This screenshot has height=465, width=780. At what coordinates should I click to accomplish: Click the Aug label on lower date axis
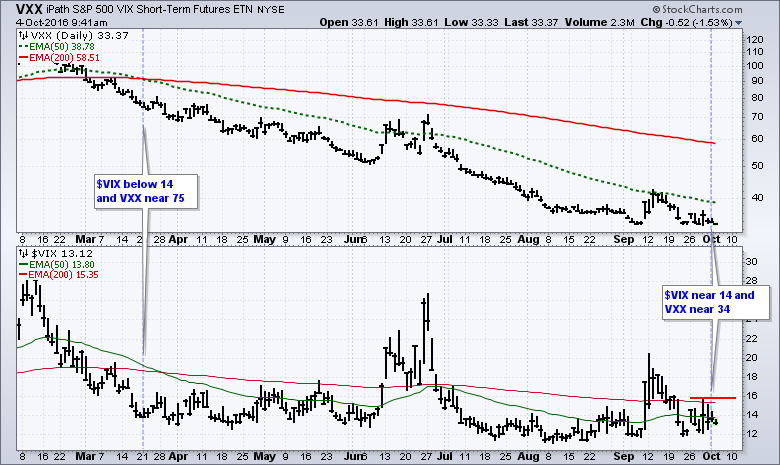pyautogui.click(x=528, y=456)
